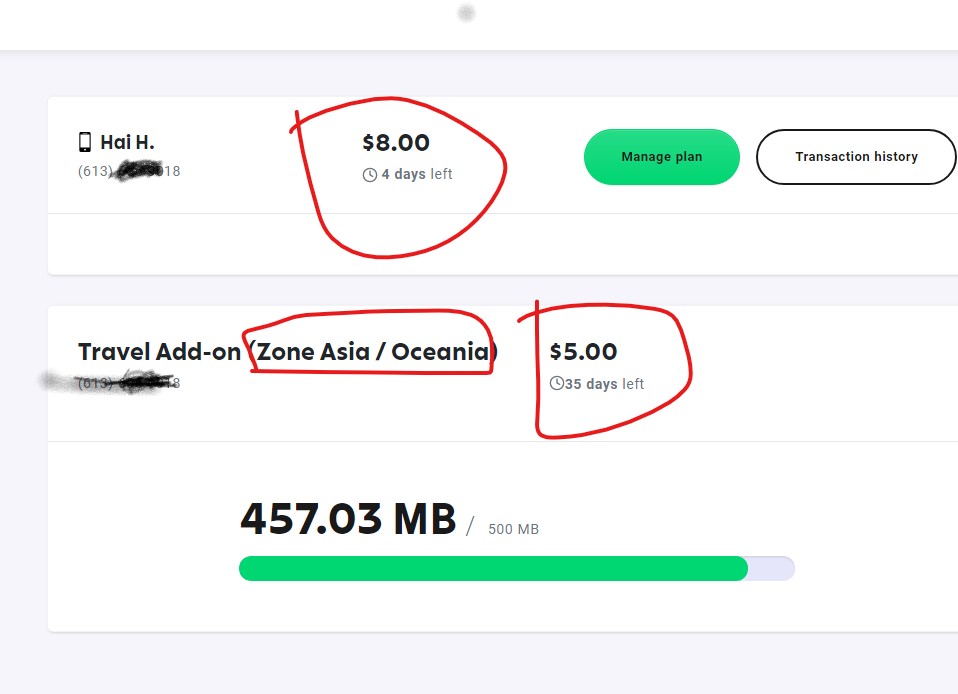Click the Zone Asia / Oceania label
Viewport: 958px width, 694px height.
pos(373,352)
